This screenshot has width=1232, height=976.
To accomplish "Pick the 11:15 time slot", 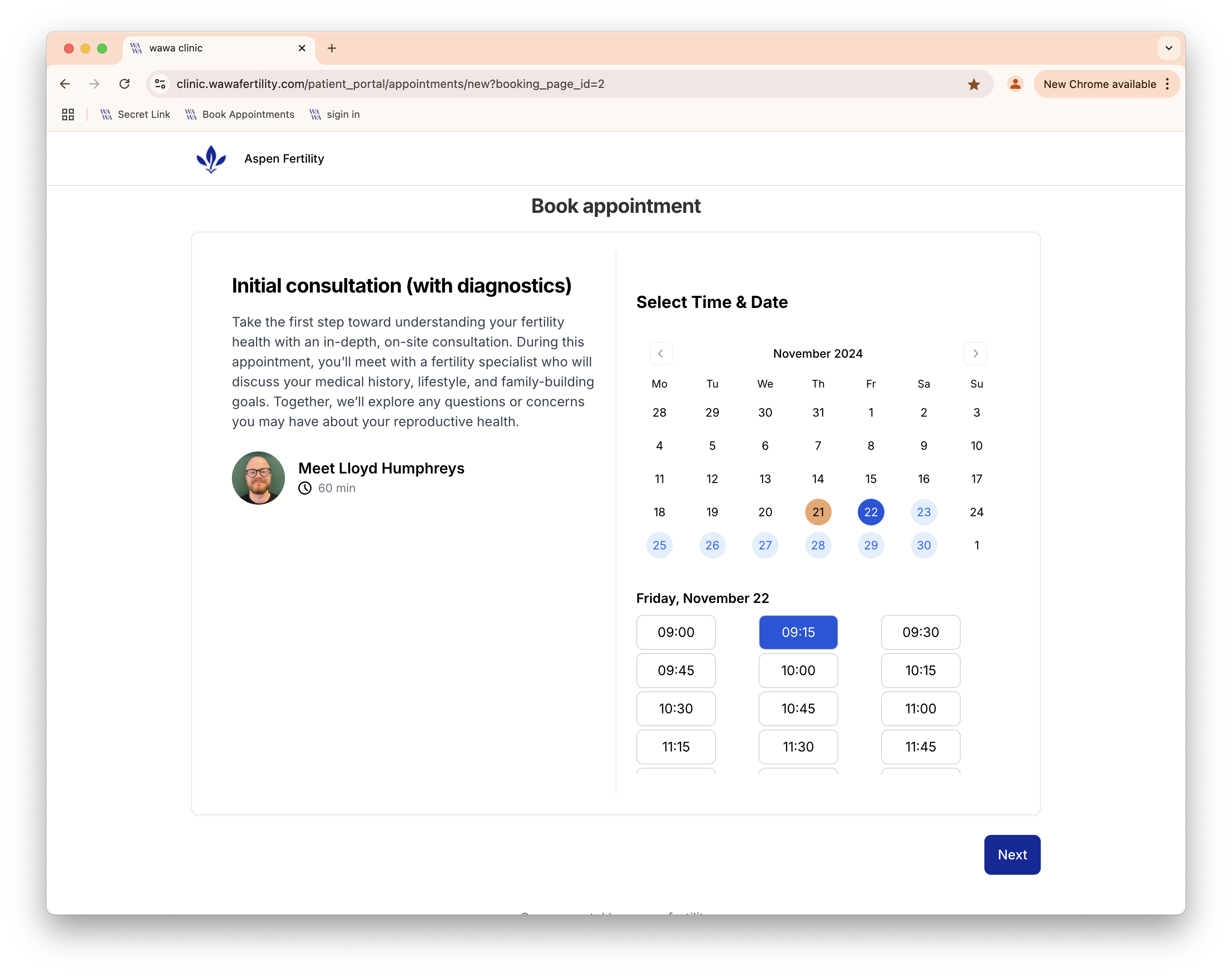I will [676, 747].
